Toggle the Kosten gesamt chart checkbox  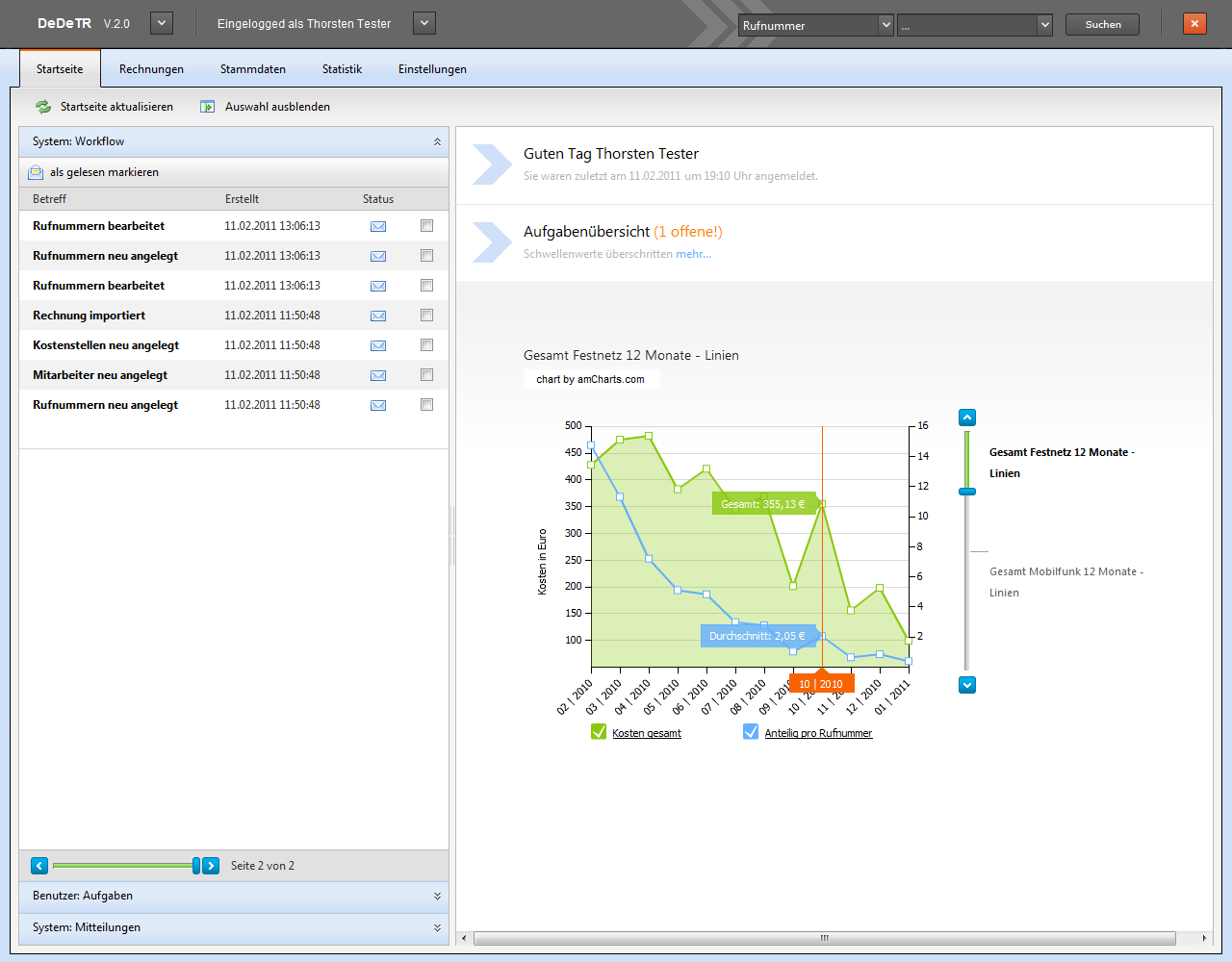tap(599, 732)
